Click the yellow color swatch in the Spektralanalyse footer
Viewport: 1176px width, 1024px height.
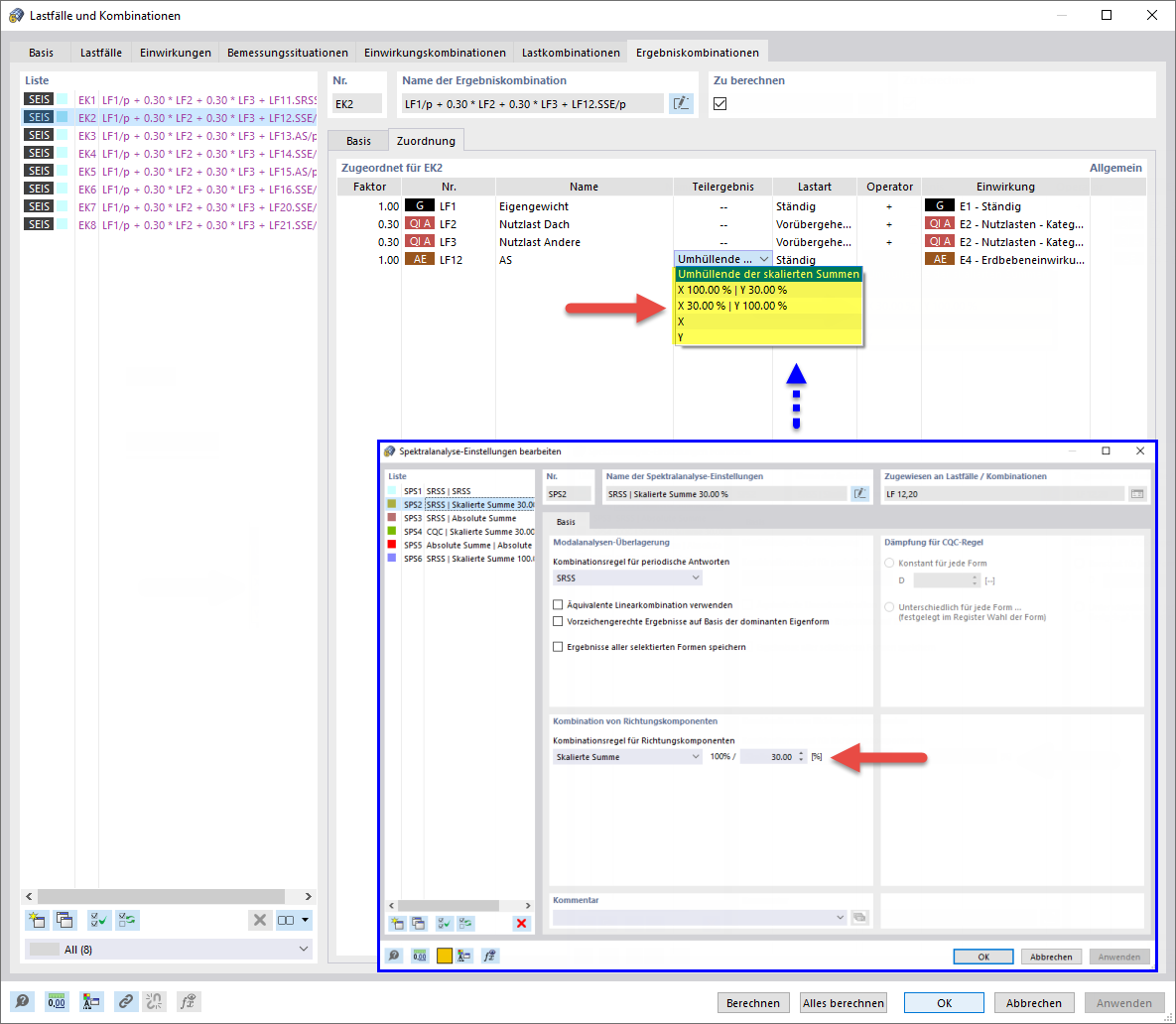[x=444, y=956]
